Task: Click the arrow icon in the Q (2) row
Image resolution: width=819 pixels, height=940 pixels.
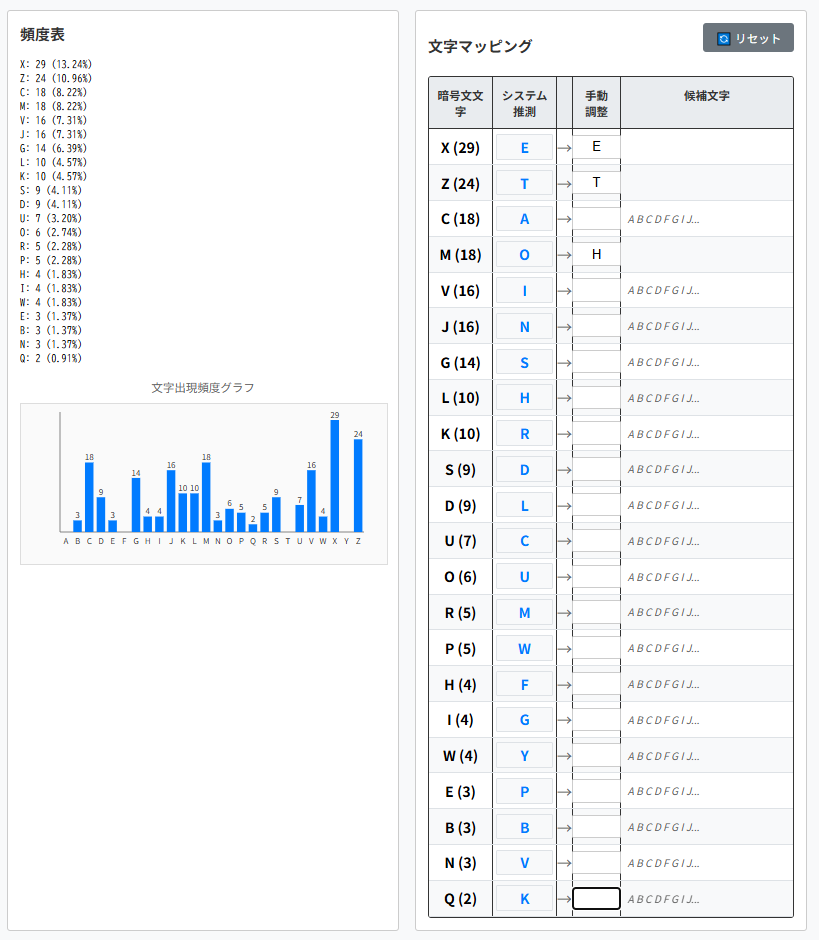Action: click(x=564, y=899)
